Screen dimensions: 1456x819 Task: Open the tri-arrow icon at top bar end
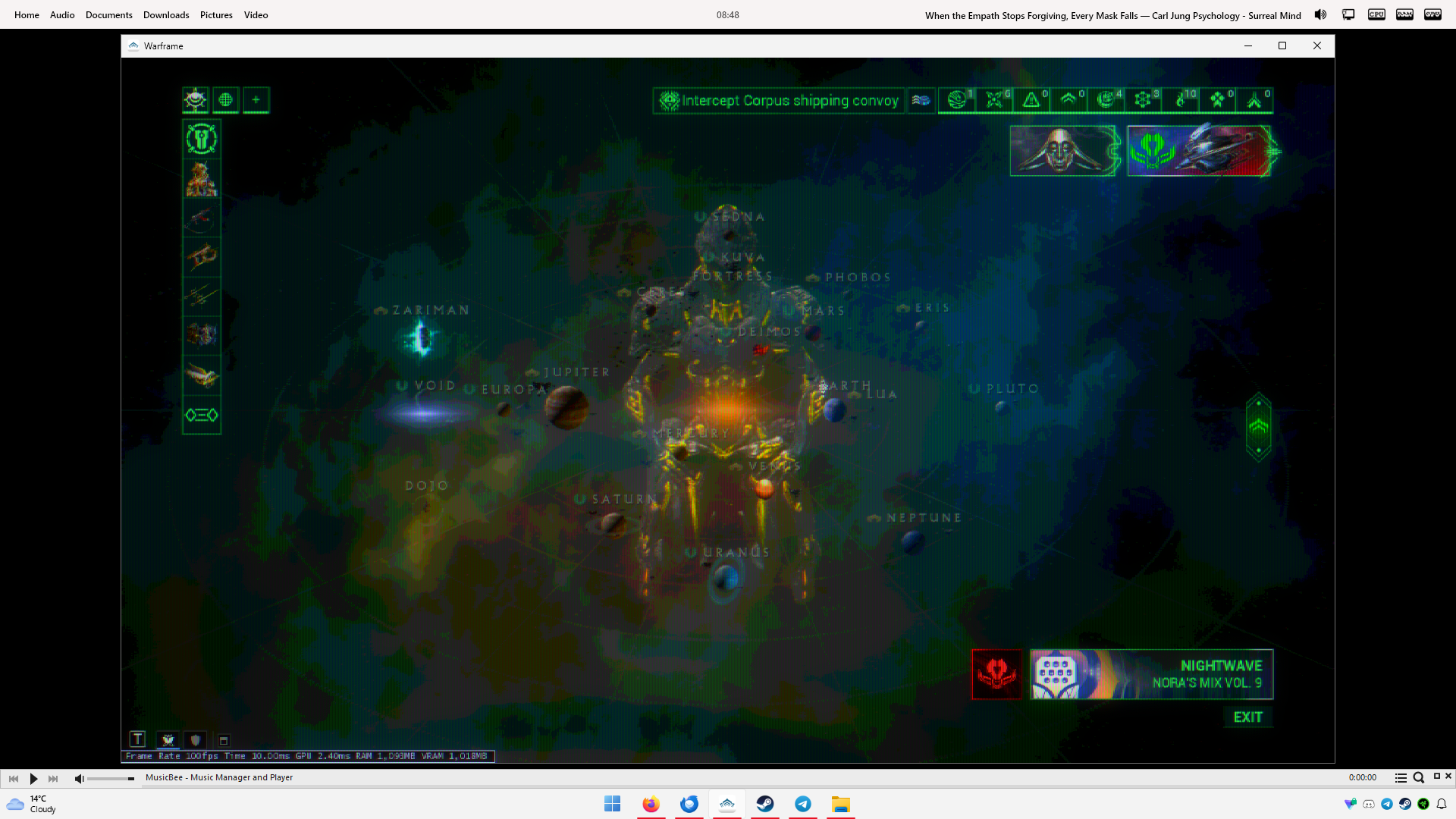(x=1255, y=100)
